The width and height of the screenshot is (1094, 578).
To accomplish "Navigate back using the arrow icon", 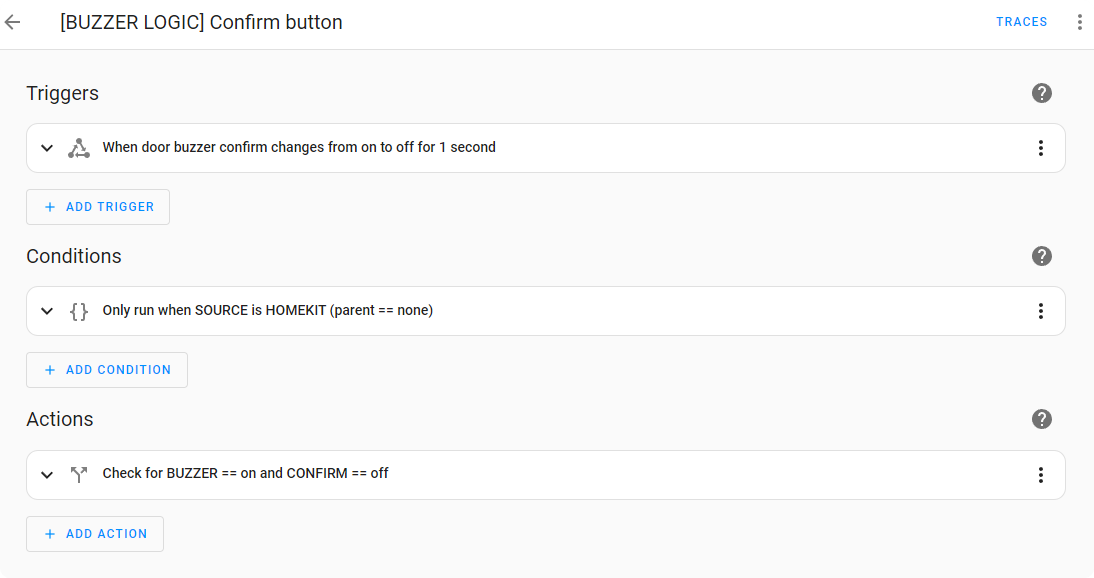I will 12,22.
